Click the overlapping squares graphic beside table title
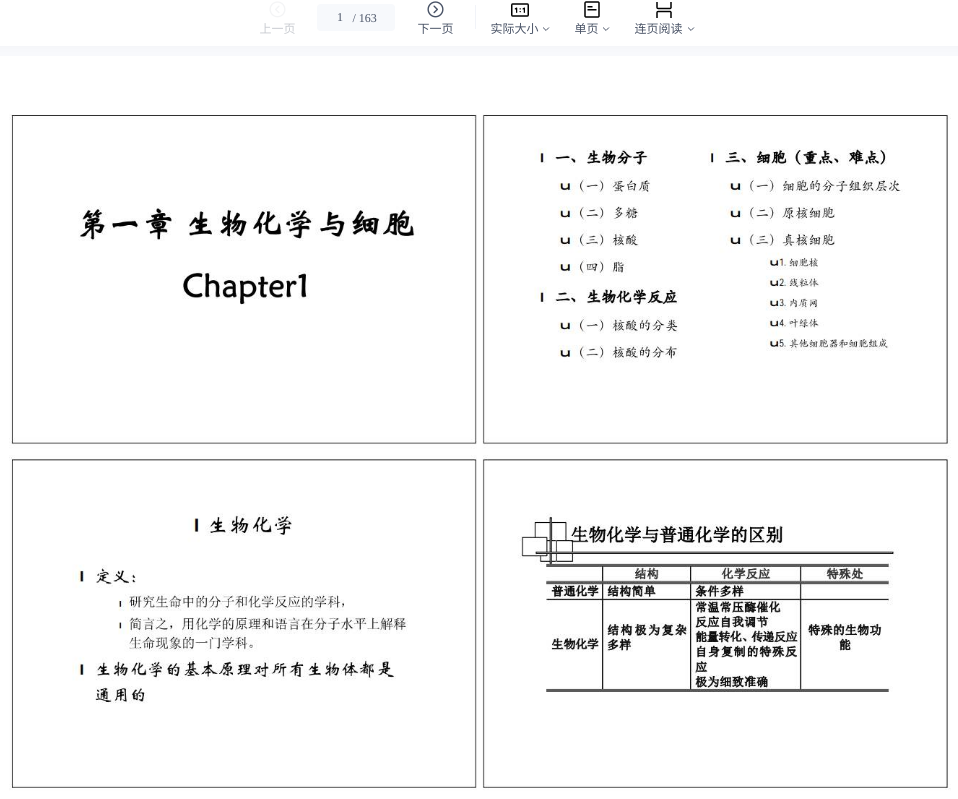 (547, 541)
